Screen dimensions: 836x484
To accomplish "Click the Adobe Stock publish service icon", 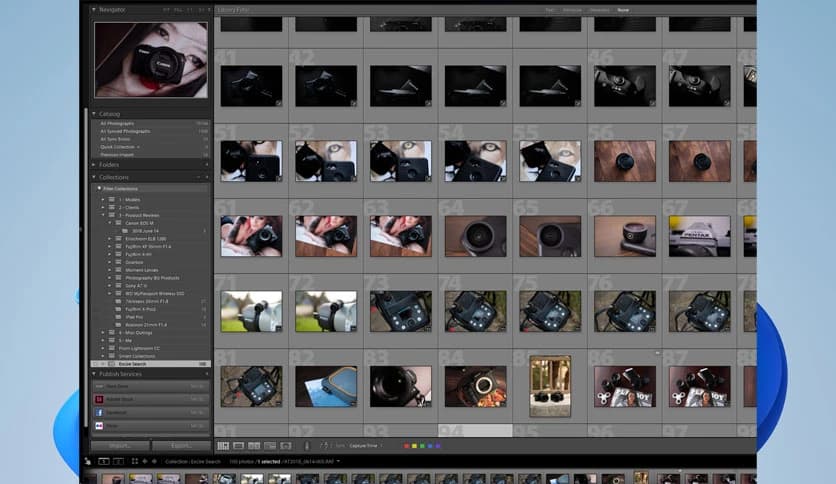I will coord(99,398).
